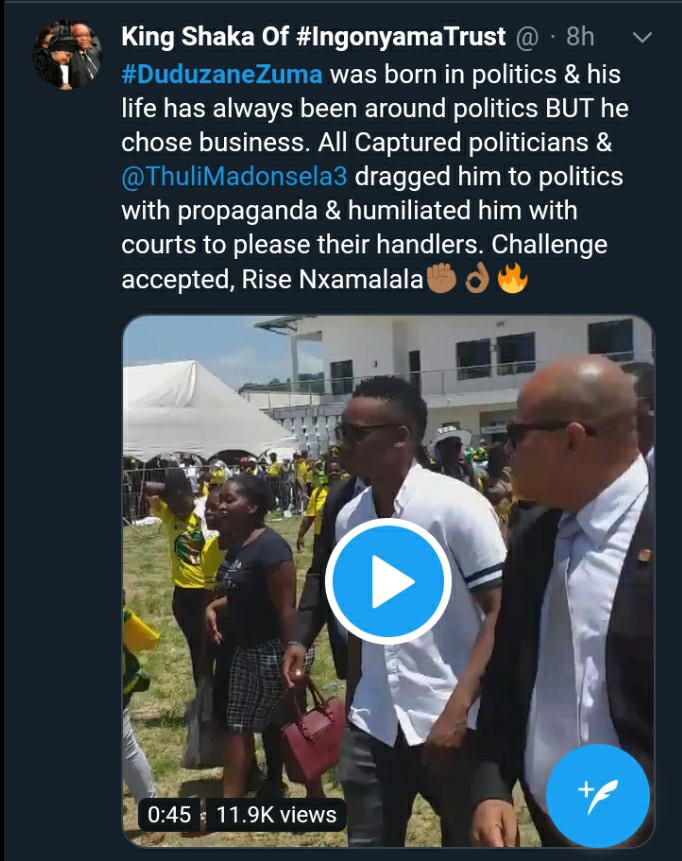Screen dimensions: 682x861
Task: Click the King Shaka Of #IngonyamaTrust display name
Action: coord(314,37)
